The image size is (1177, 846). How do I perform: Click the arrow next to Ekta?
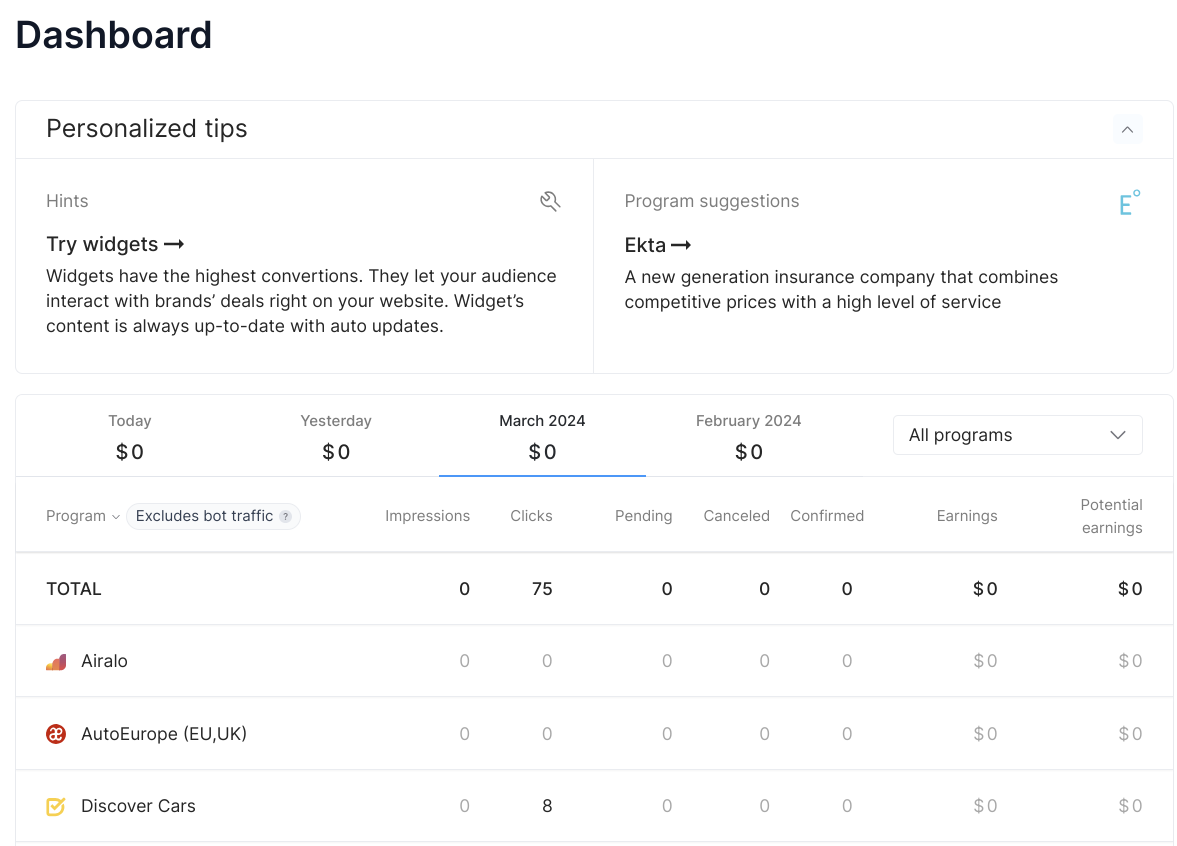pyautogui.click(x=681, y=245)
